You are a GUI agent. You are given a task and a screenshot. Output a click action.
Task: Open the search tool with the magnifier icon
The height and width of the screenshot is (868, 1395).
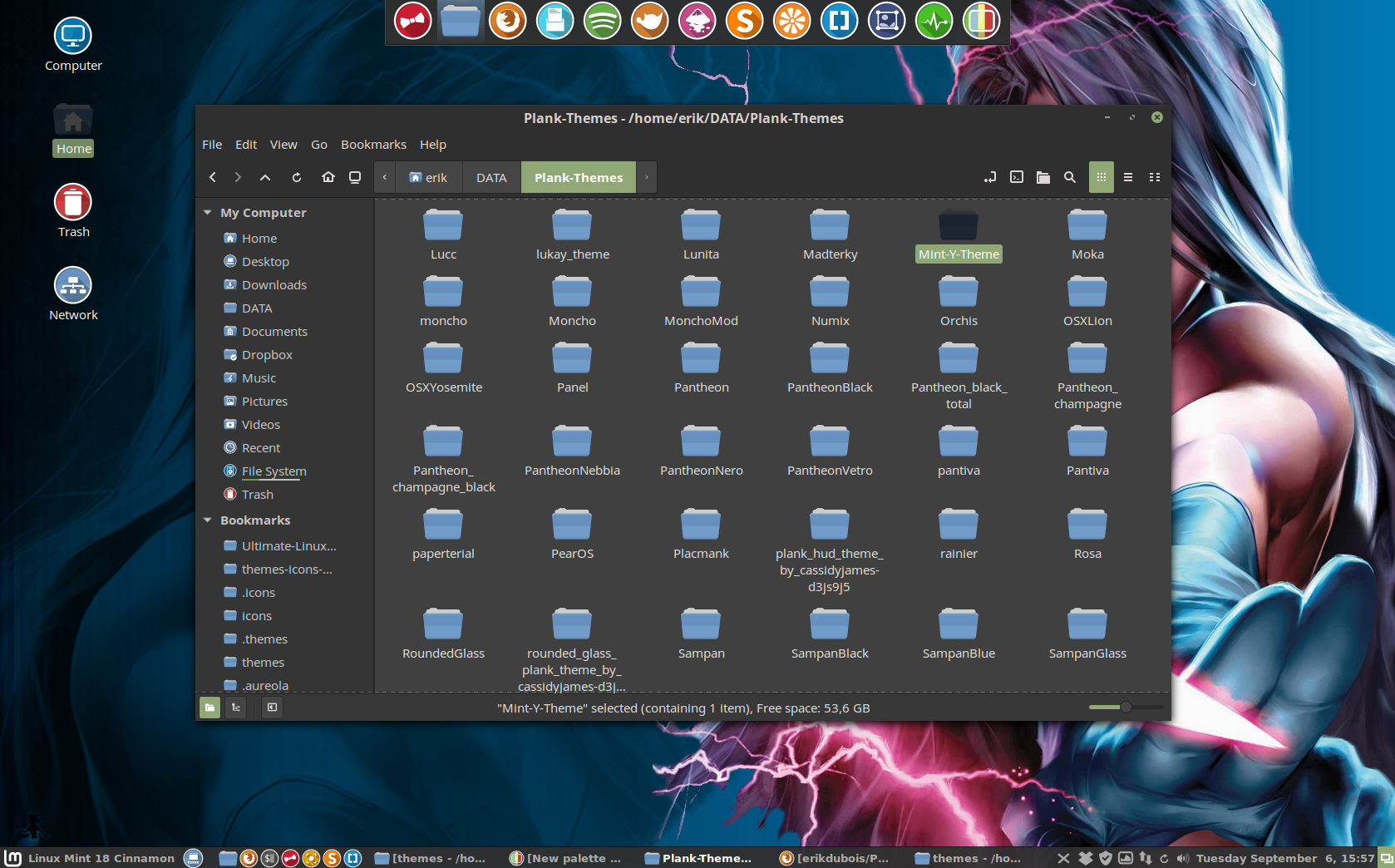[x=1070, y=177]
